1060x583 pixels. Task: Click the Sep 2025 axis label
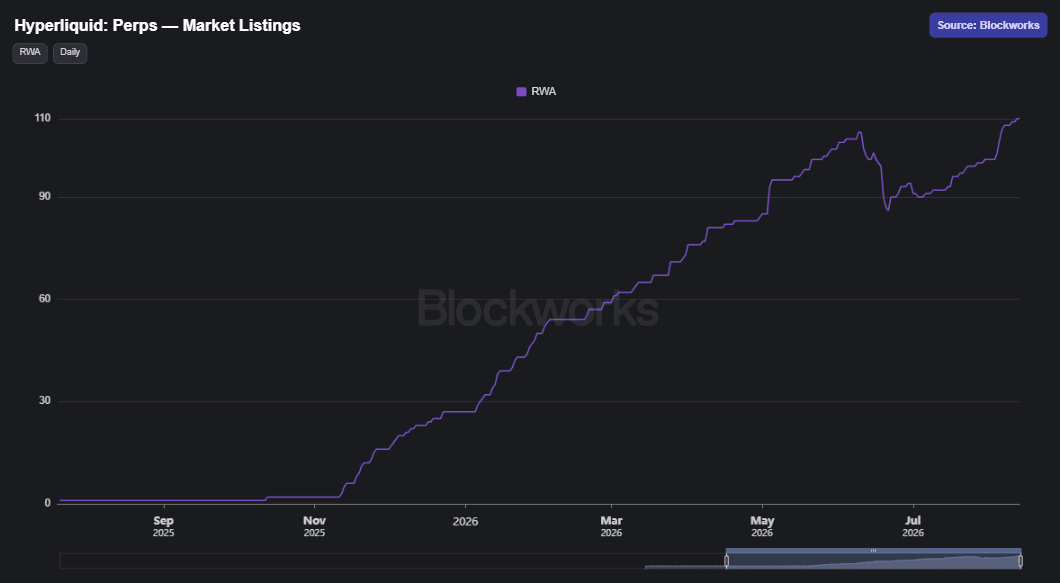click(164, 526)
